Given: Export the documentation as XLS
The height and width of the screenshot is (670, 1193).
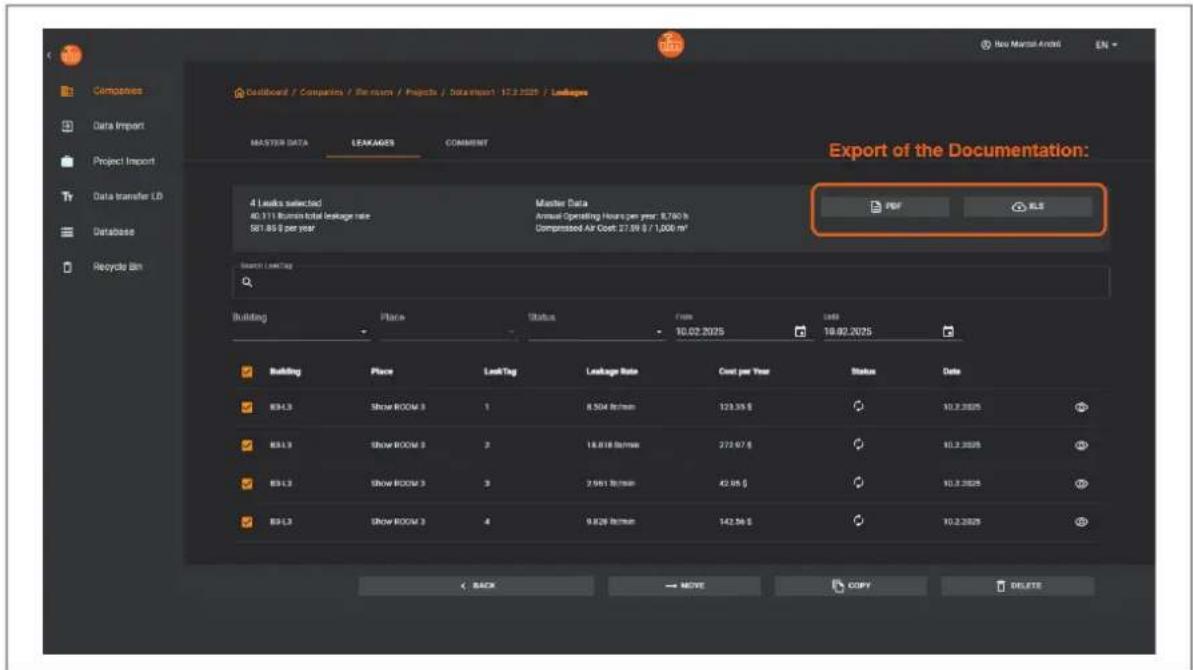Looking at the screenshot, I should pyautogui.click(x=1027, y=207).
